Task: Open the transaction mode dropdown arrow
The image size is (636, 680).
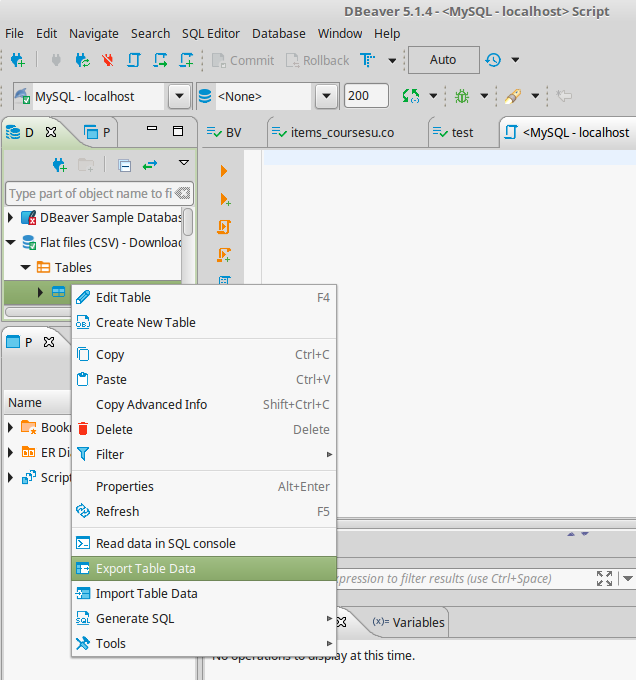Action: 392,61
